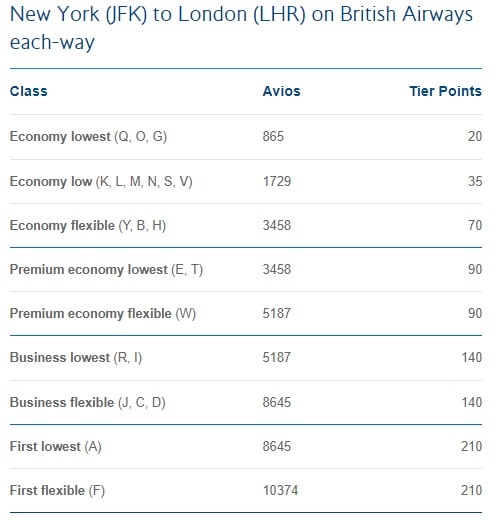Image resolution: width=499 pixels, height=521 pixels.
Task: Select the Tier Points column header
Action: (446, 91)
